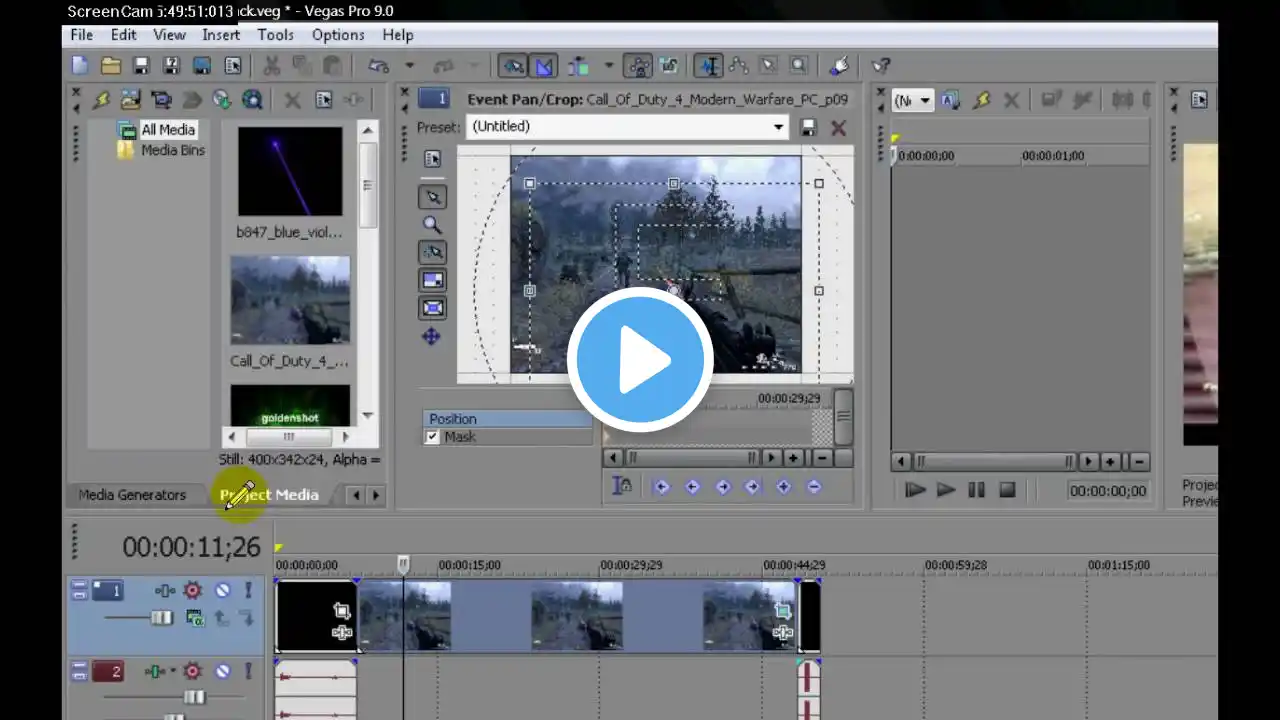Click the Save icon in main toolbar
Image resolution: width=1280 pixels, height=720 pixels.
[x=141, y=66]
